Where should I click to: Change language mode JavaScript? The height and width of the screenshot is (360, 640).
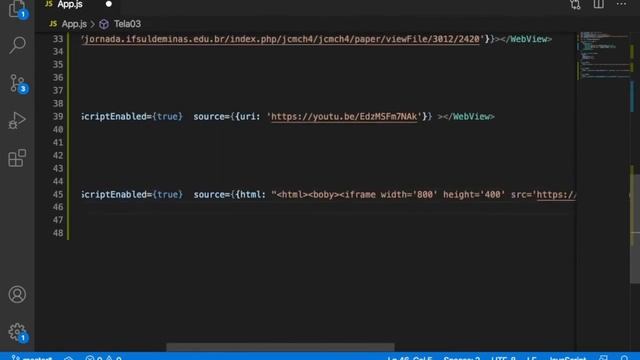pyautogui.click(x=568, y=358)
